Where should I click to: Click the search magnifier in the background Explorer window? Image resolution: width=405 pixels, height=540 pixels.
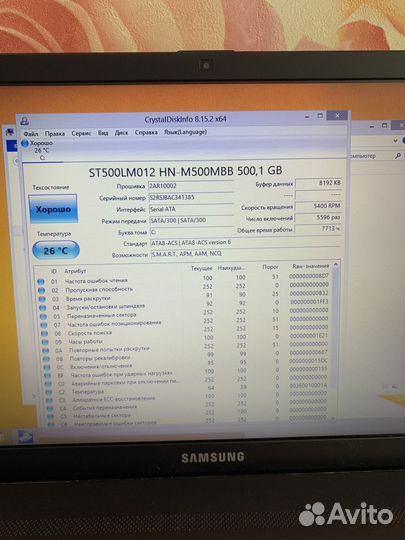(398, 156)
